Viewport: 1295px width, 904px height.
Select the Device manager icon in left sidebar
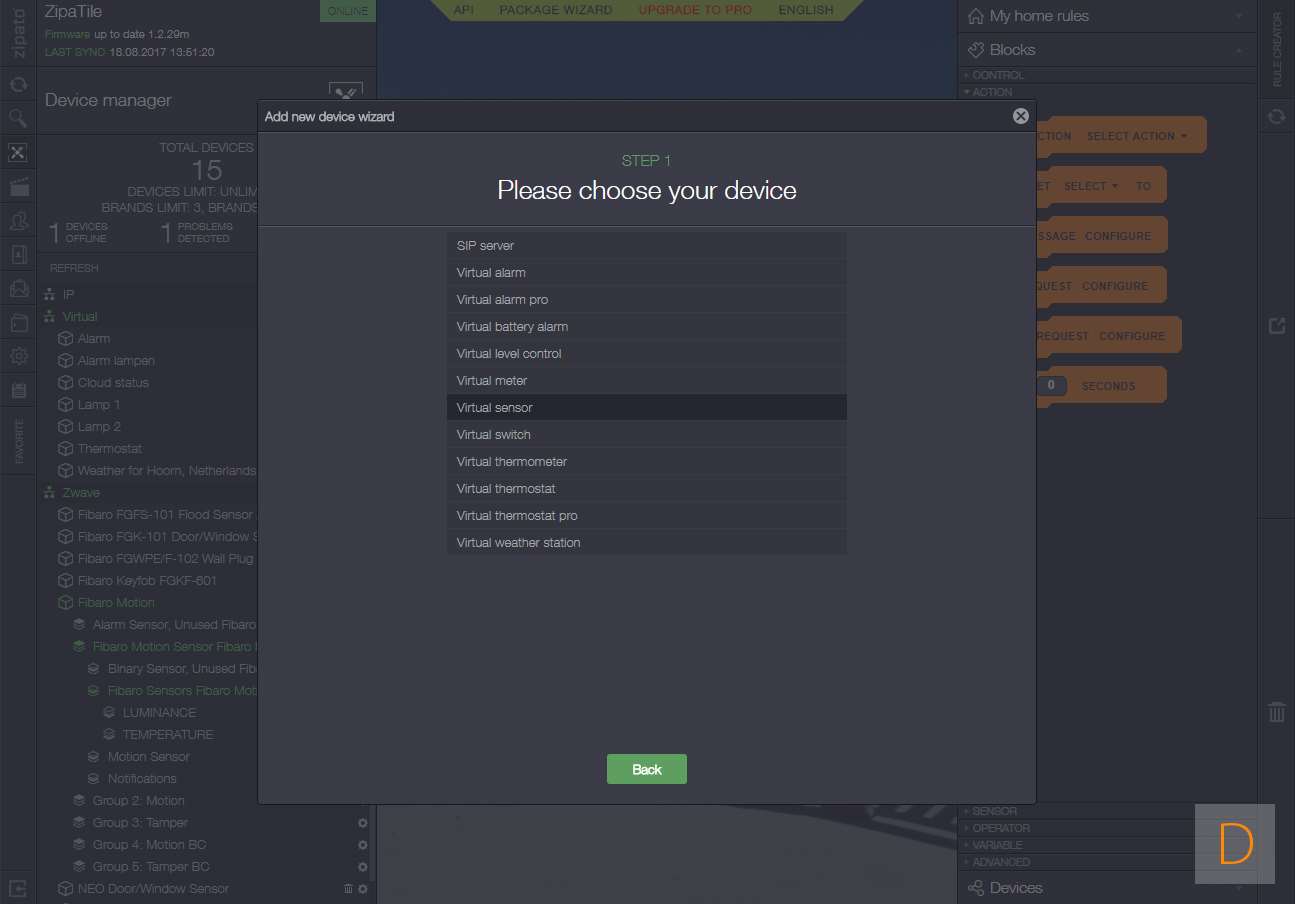point(18,153)
